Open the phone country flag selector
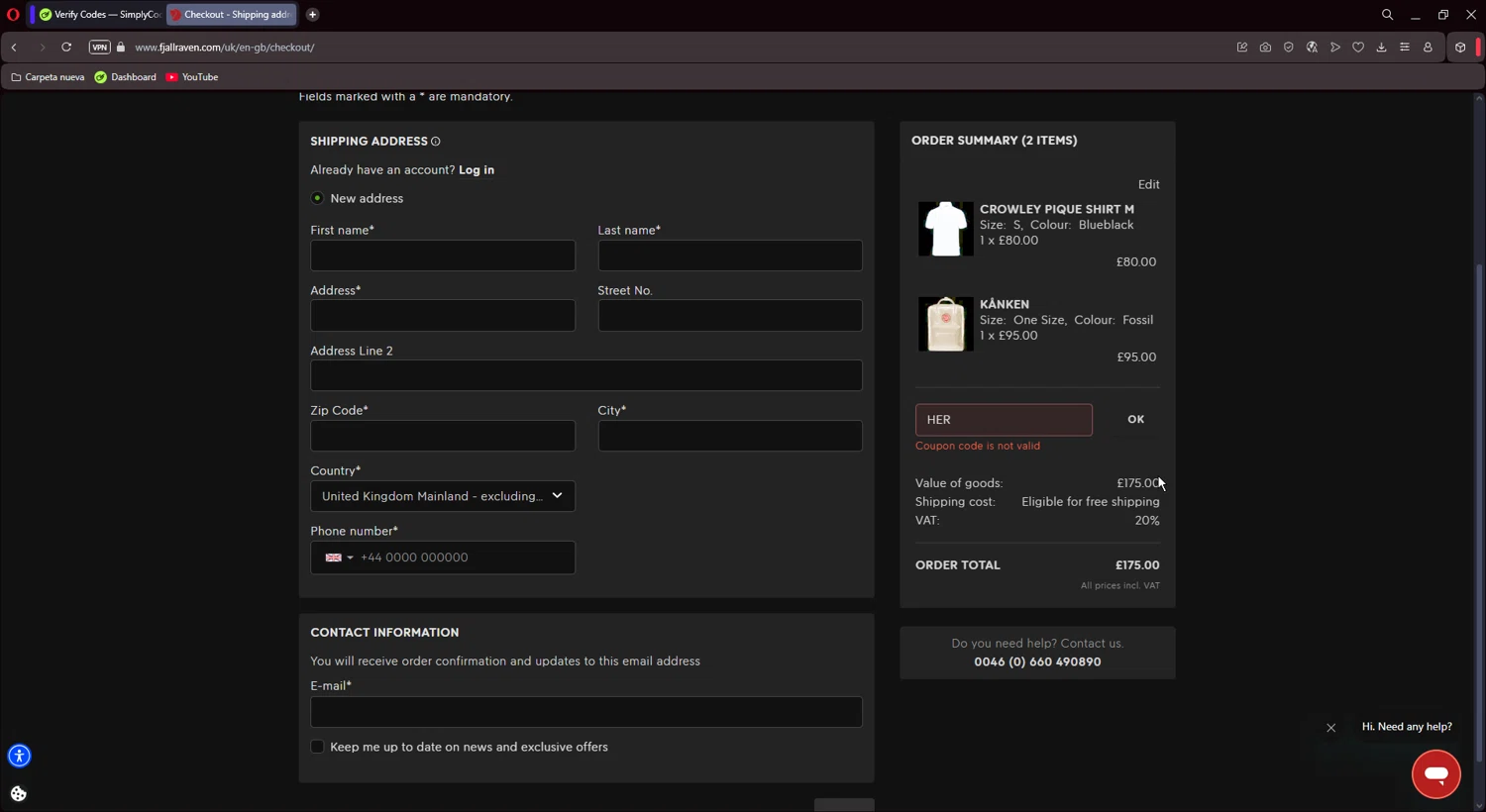Image resolution: width=1486 pixels, height=812 pixels. click(339, 558)
